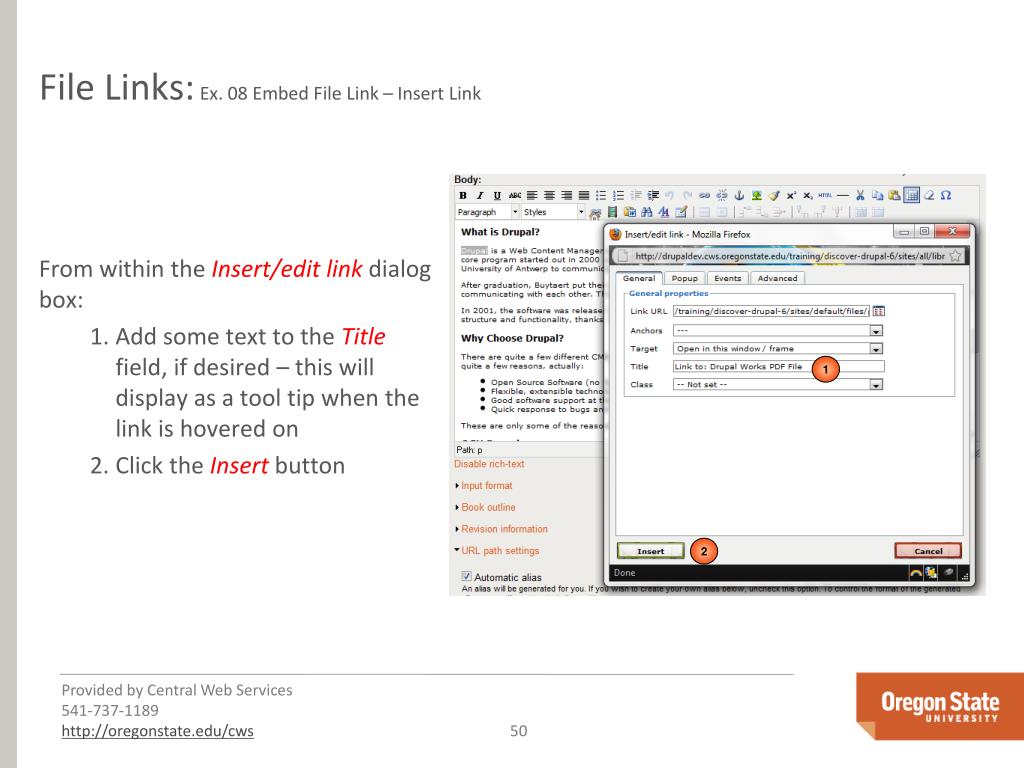This screenshot has width=1024, height=768.
Task: Click the Disable rich-text link
Action: pyautogui.click(x=489, y=464)
